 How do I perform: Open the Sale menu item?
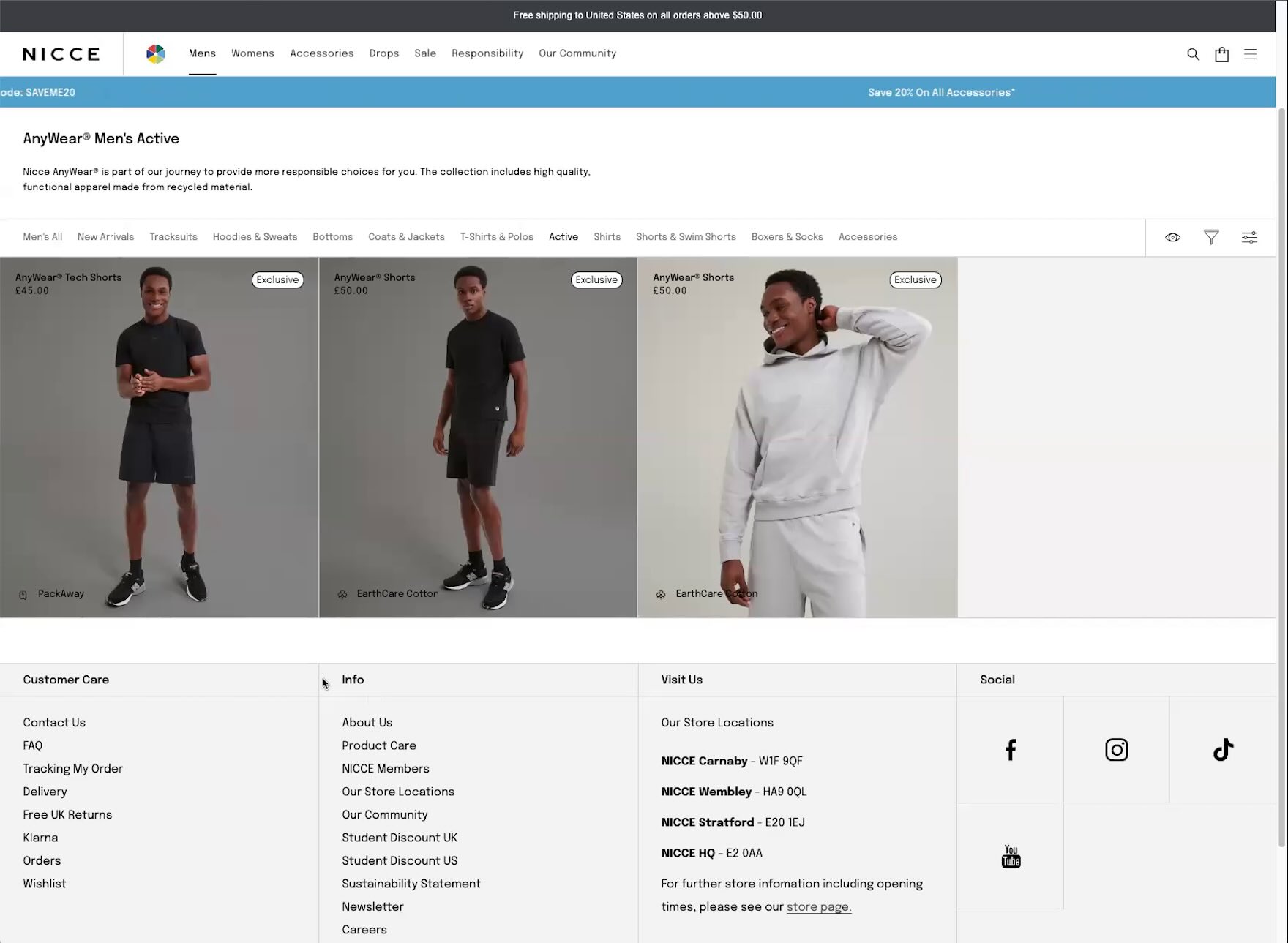[425, 53]
